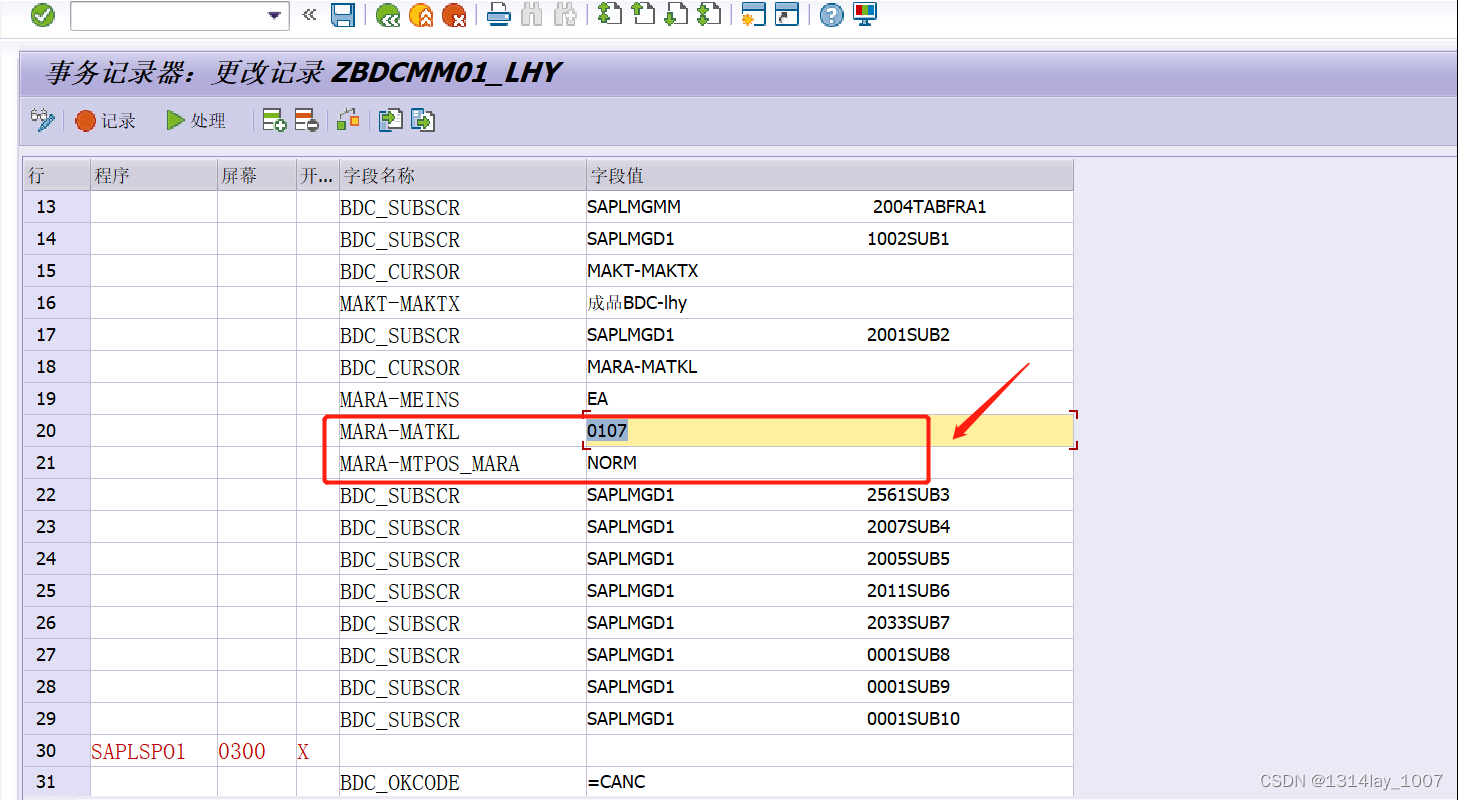Click the value 2561SUB3 in row 22
The height and width of the screenshot is (800, 1458).
point(908,495)
